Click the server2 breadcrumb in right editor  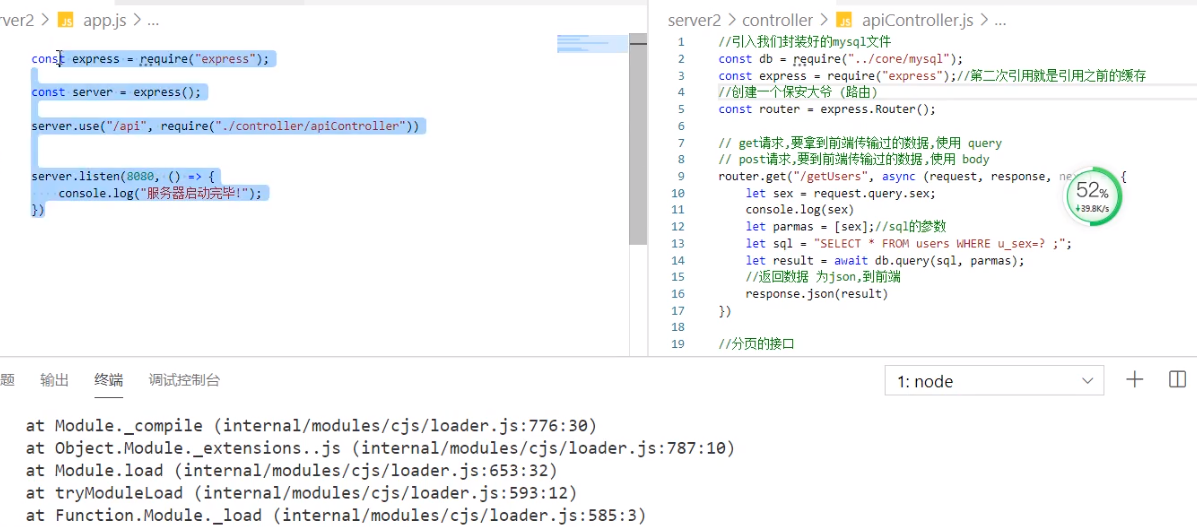(x=694, y=21)
